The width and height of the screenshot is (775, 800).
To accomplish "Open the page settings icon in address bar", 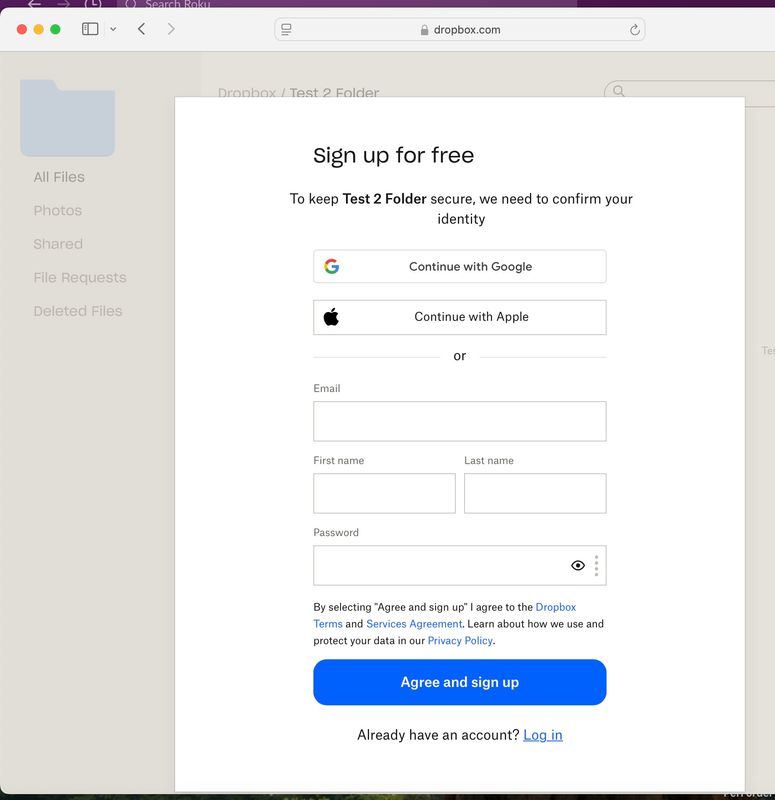I will [286, 30].
